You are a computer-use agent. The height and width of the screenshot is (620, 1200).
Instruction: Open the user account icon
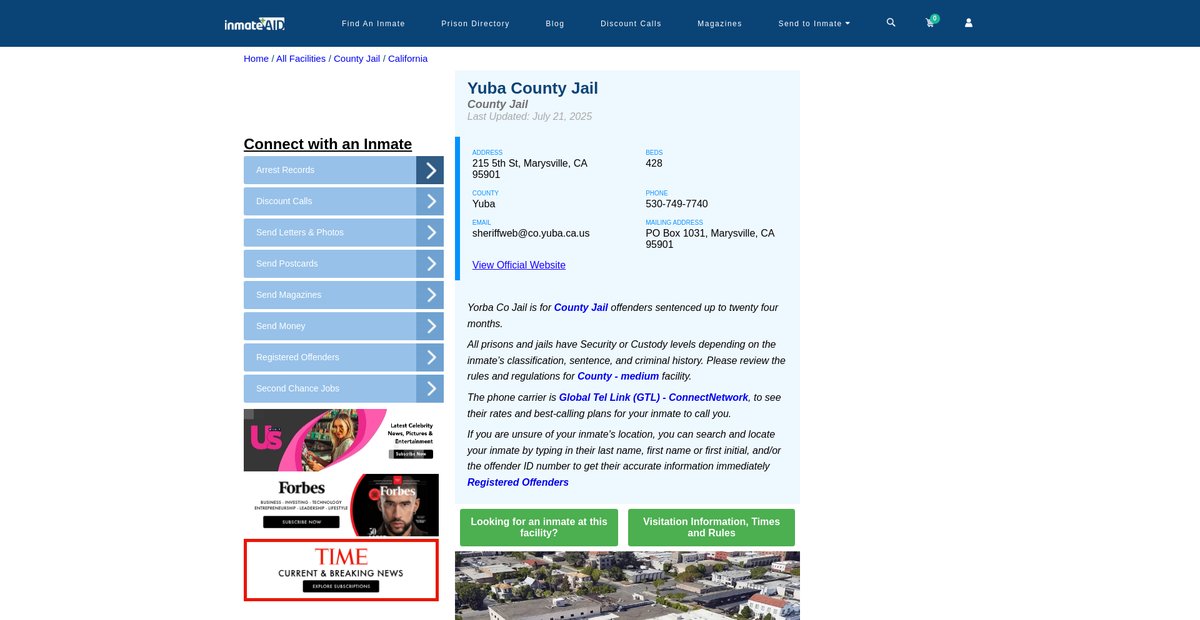pyautogui.click(x=968, y=23)
